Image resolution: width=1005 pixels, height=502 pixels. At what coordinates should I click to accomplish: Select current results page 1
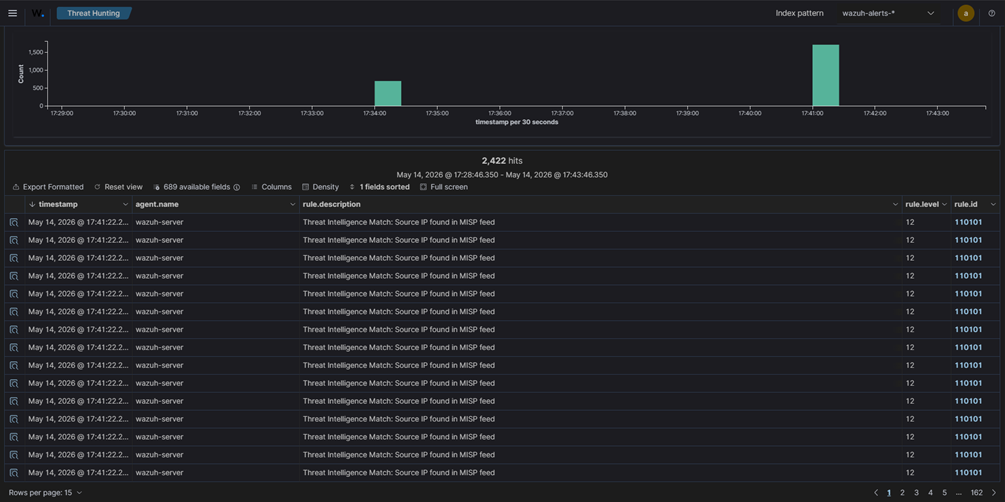coord(888,492)
